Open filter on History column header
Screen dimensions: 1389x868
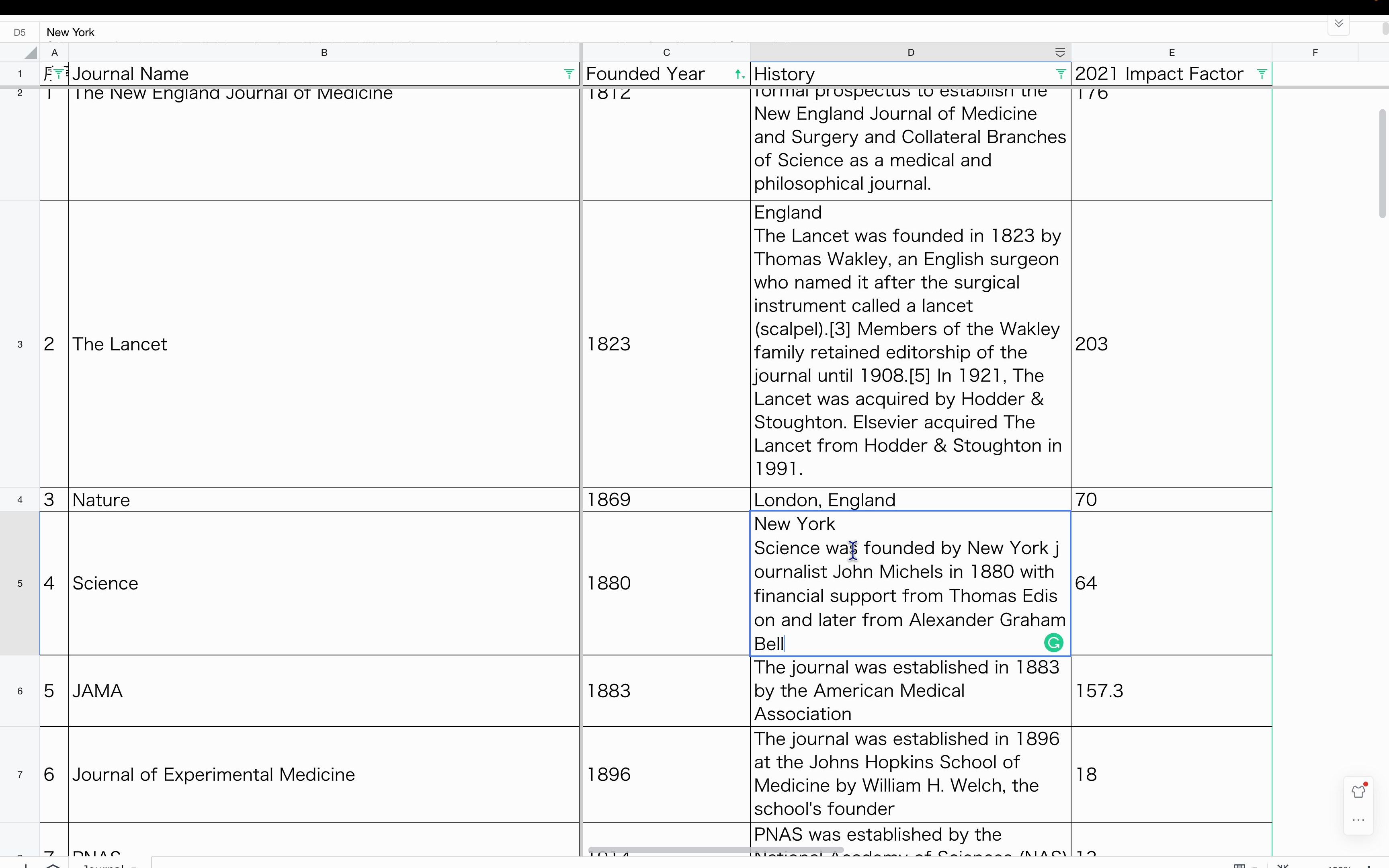1061,74
